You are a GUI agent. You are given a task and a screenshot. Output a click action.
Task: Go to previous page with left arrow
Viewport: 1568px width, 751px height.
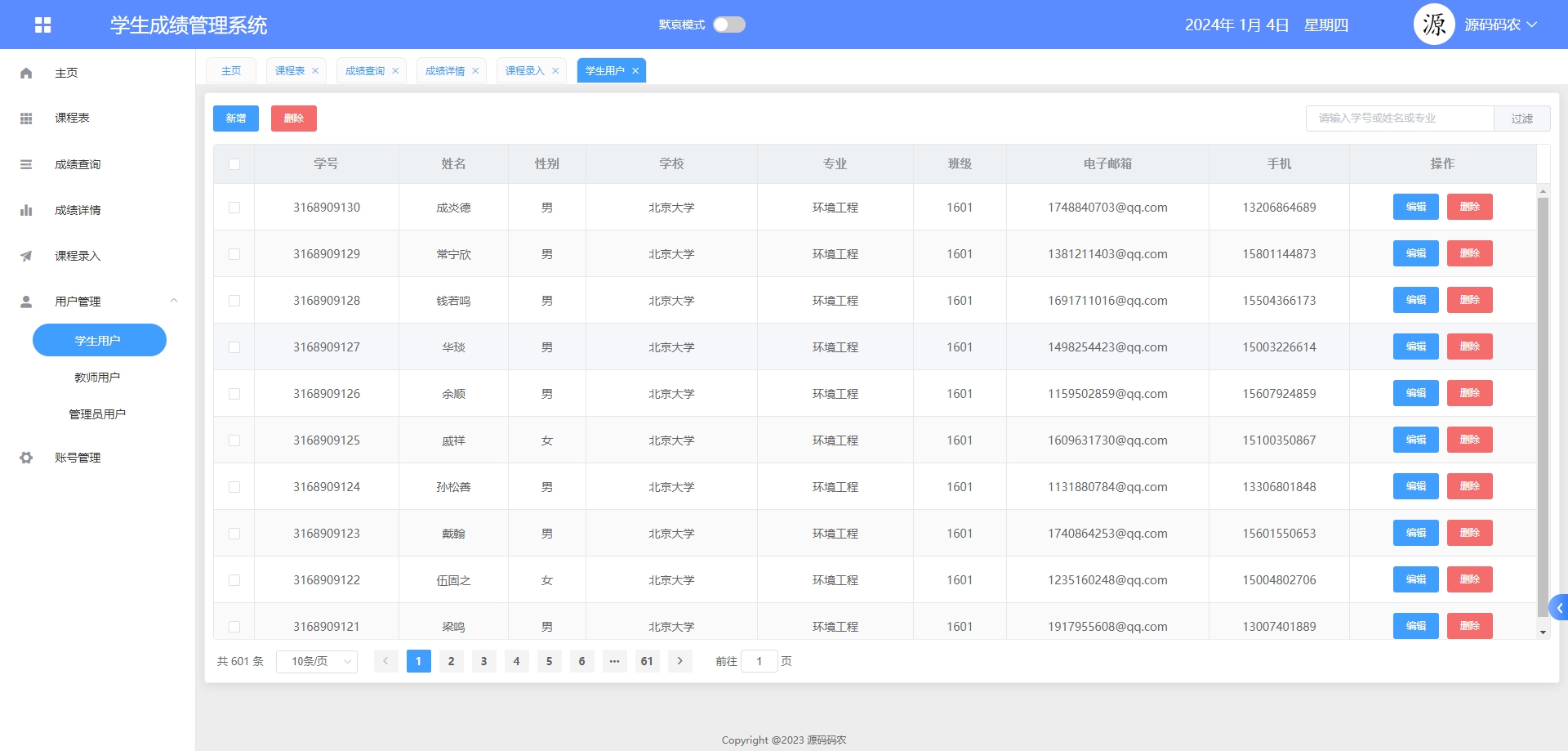click(x=385, y=661)
